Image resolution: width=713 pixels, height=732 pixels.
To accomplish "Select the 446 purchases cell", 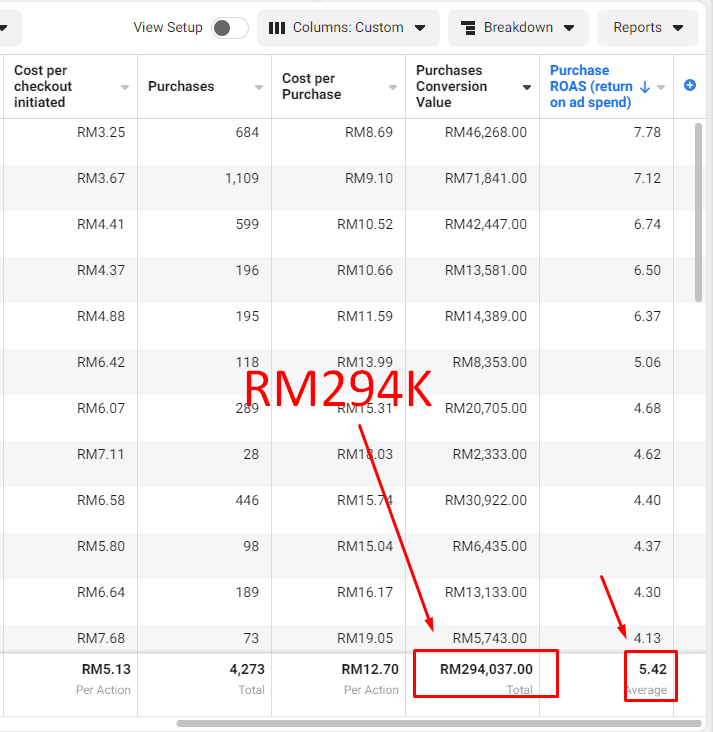I will tap(247, 500).
